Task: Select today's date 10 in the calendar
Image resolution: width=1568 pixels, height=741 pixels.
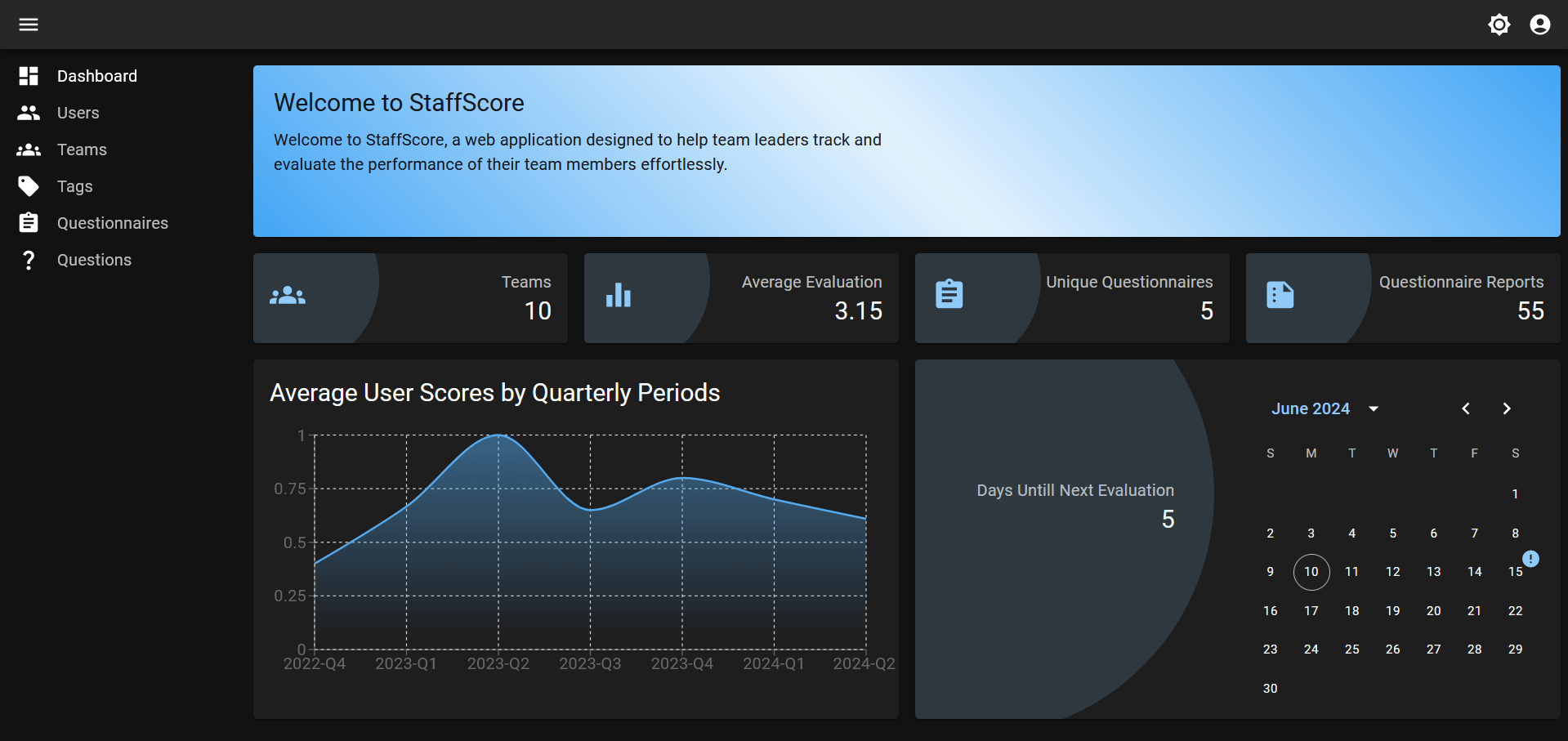Action: 1311,572
